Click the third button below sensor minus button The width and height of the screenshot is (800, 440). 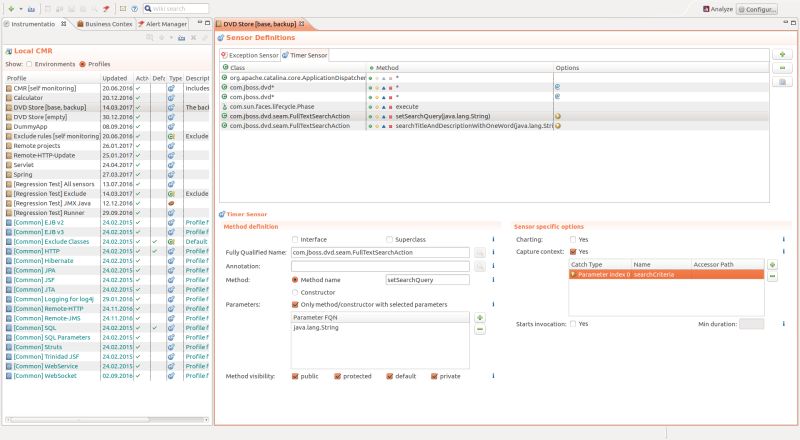click(x=782, y=82)
